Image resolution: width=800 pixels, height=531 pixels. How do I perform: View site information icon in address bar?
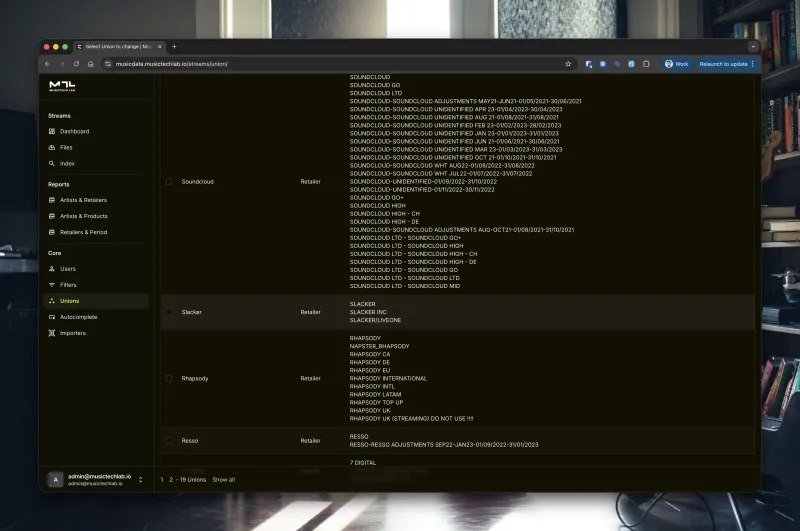108,64
